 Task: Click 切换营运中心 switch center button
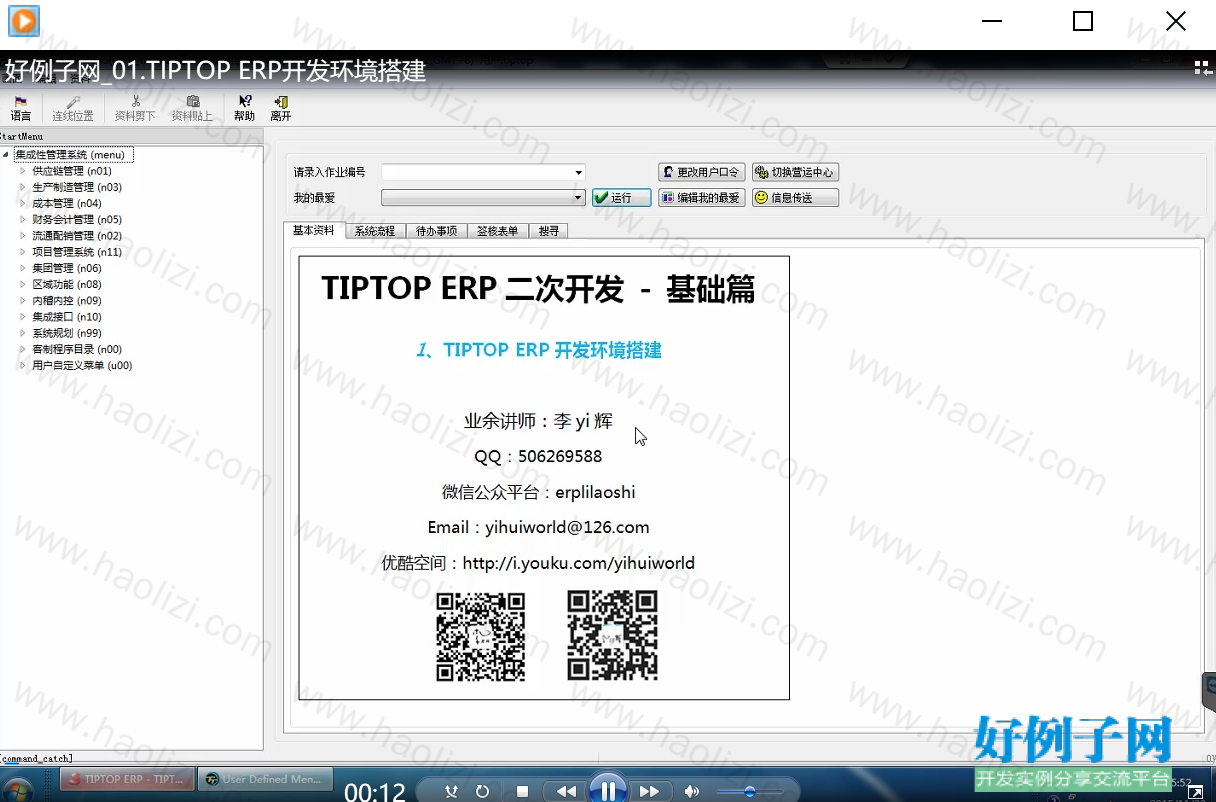(x=795, y=172)
